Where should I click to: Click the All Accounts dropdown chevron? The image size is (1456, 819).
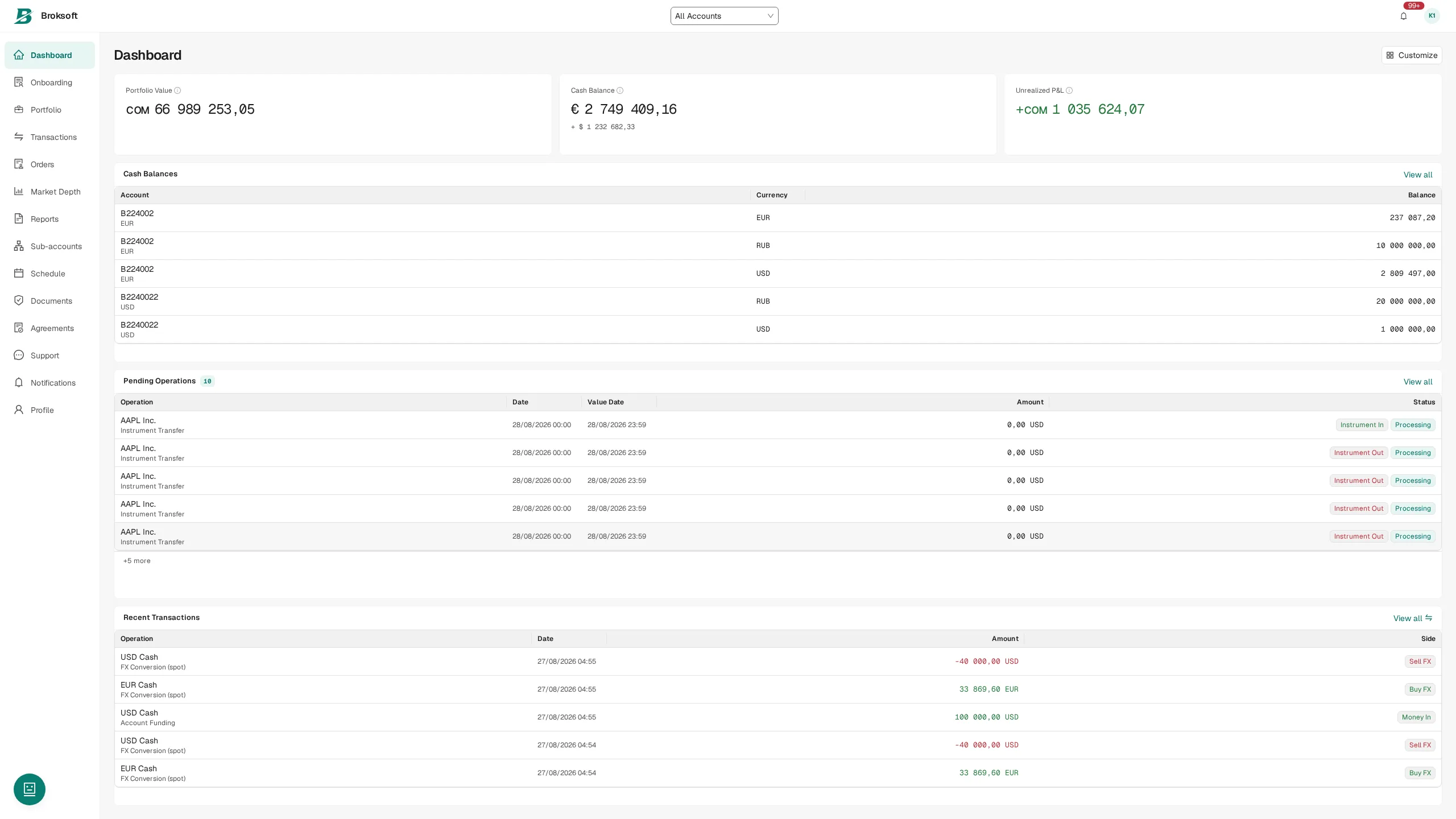tap(771, 16)
